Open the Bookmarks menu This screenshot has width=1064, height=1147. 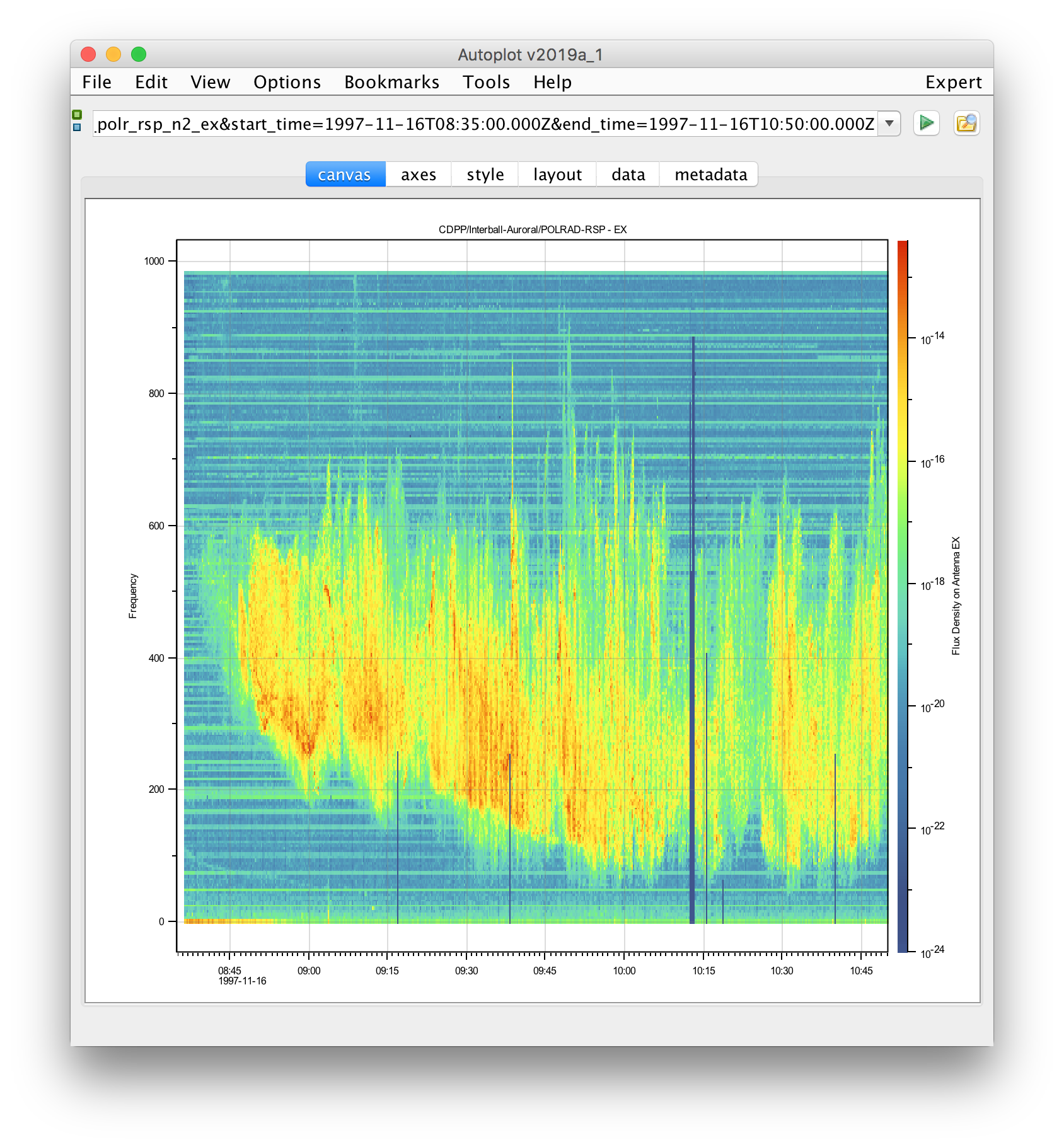pyautogui.click(x=391, y=82)
